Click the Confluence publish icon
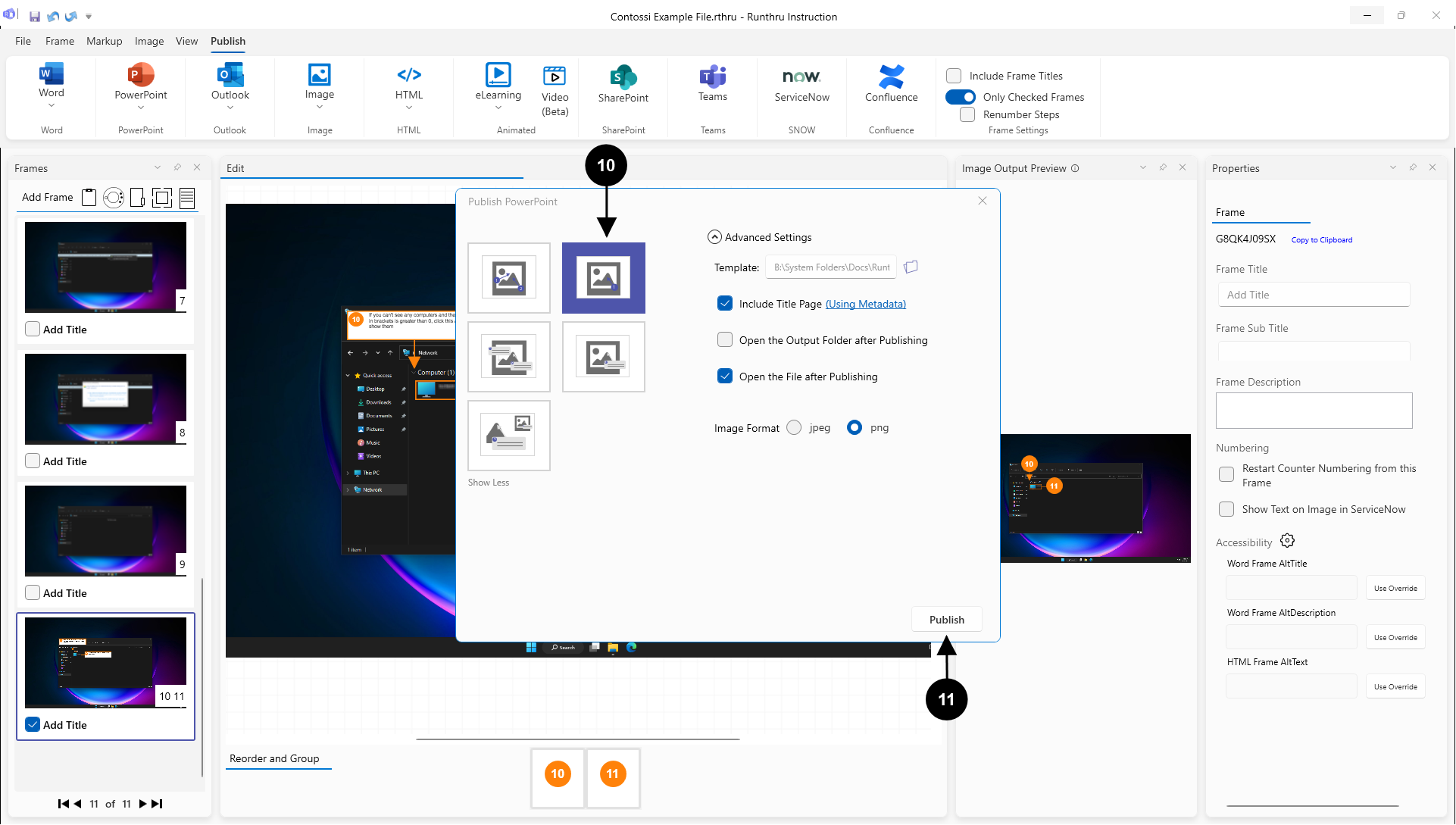 891,77
